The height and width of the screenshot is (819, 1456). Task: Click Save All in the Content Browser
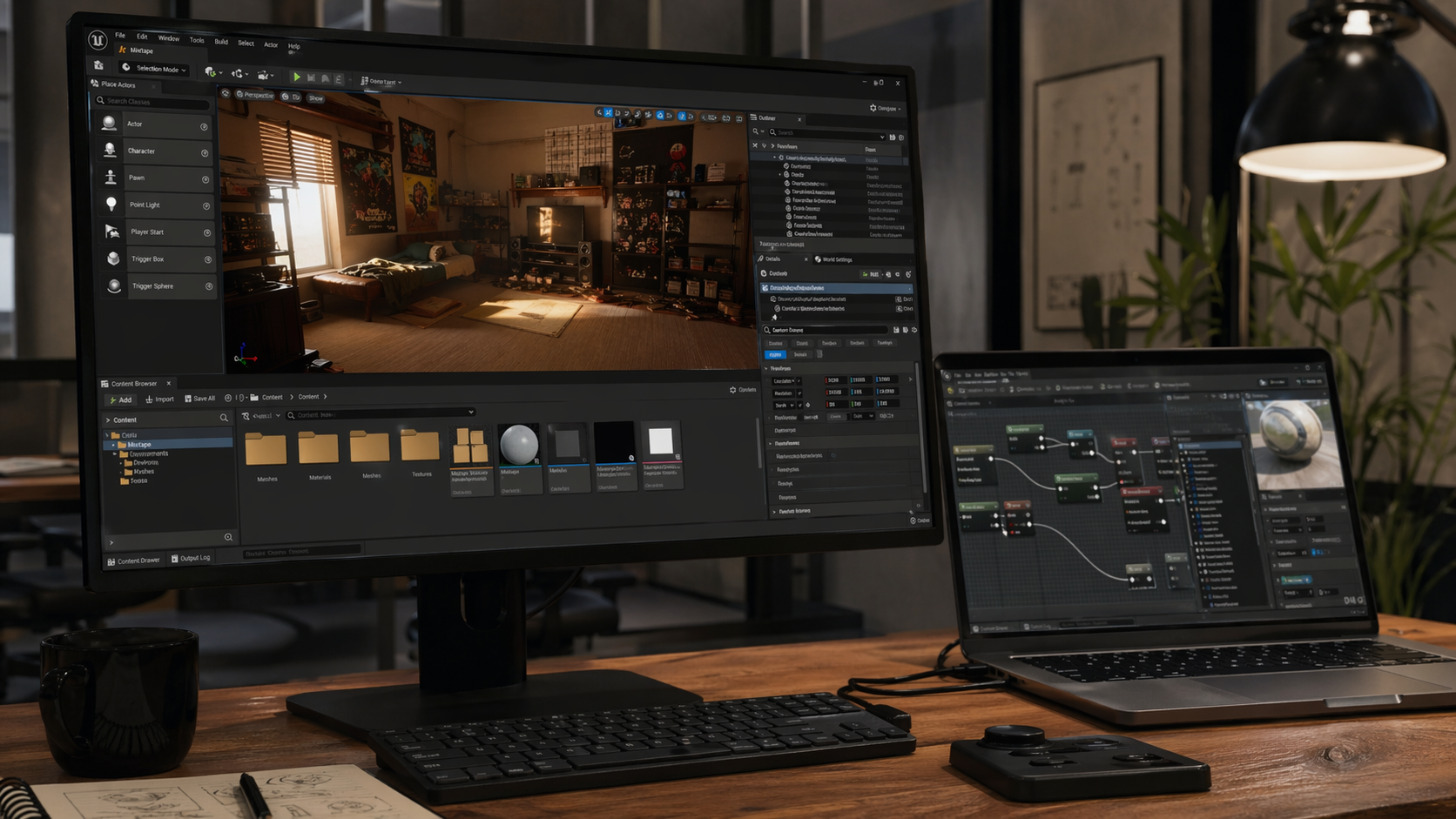coord(199,399)
